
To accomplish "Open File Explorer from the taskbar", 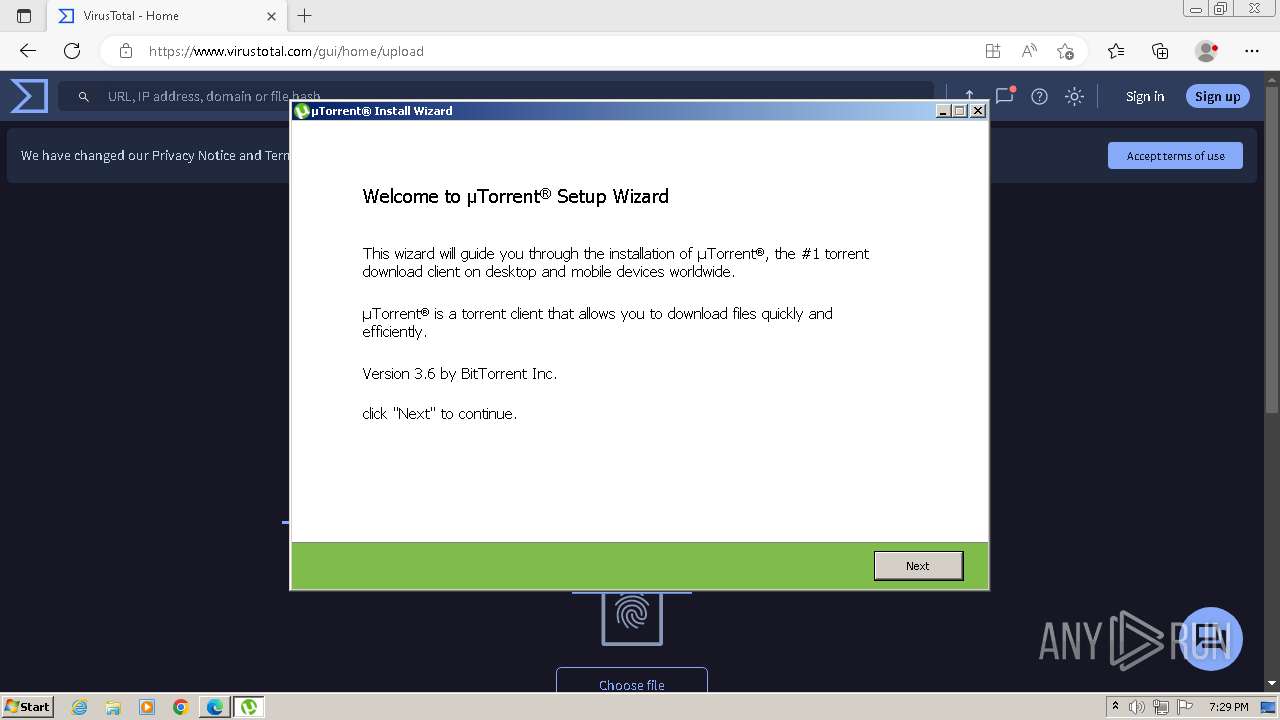I will 113,707.
